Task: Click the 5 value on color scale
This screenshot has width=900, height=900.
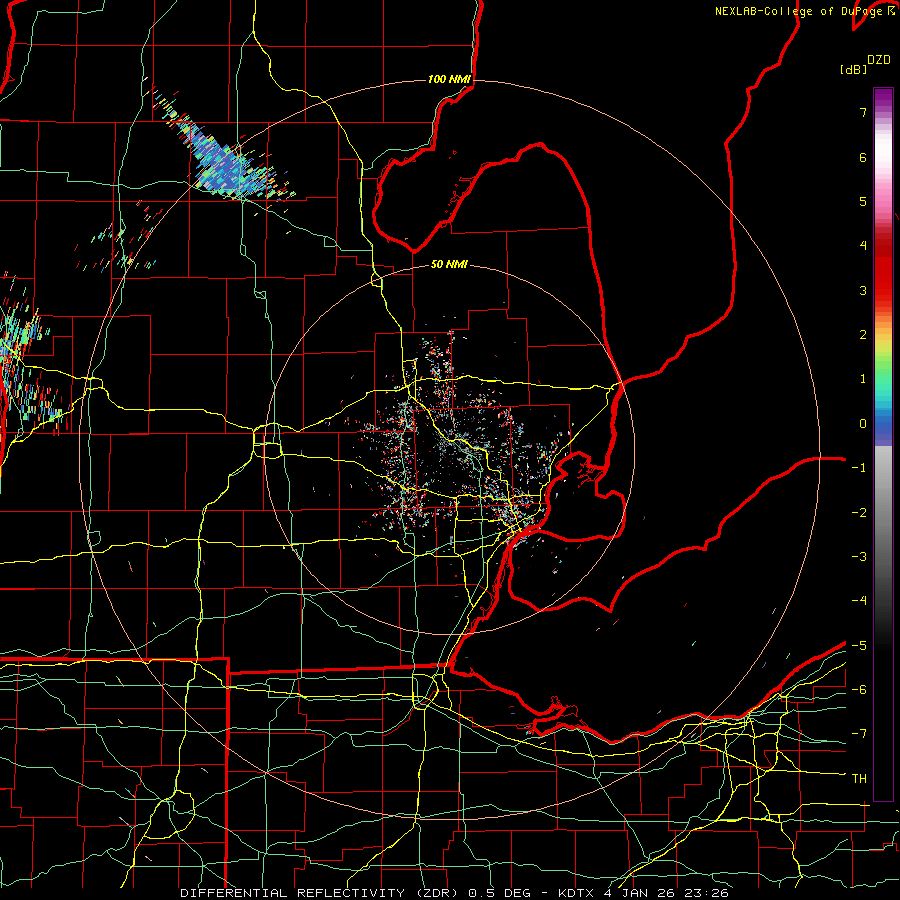Action: [863, 201]
